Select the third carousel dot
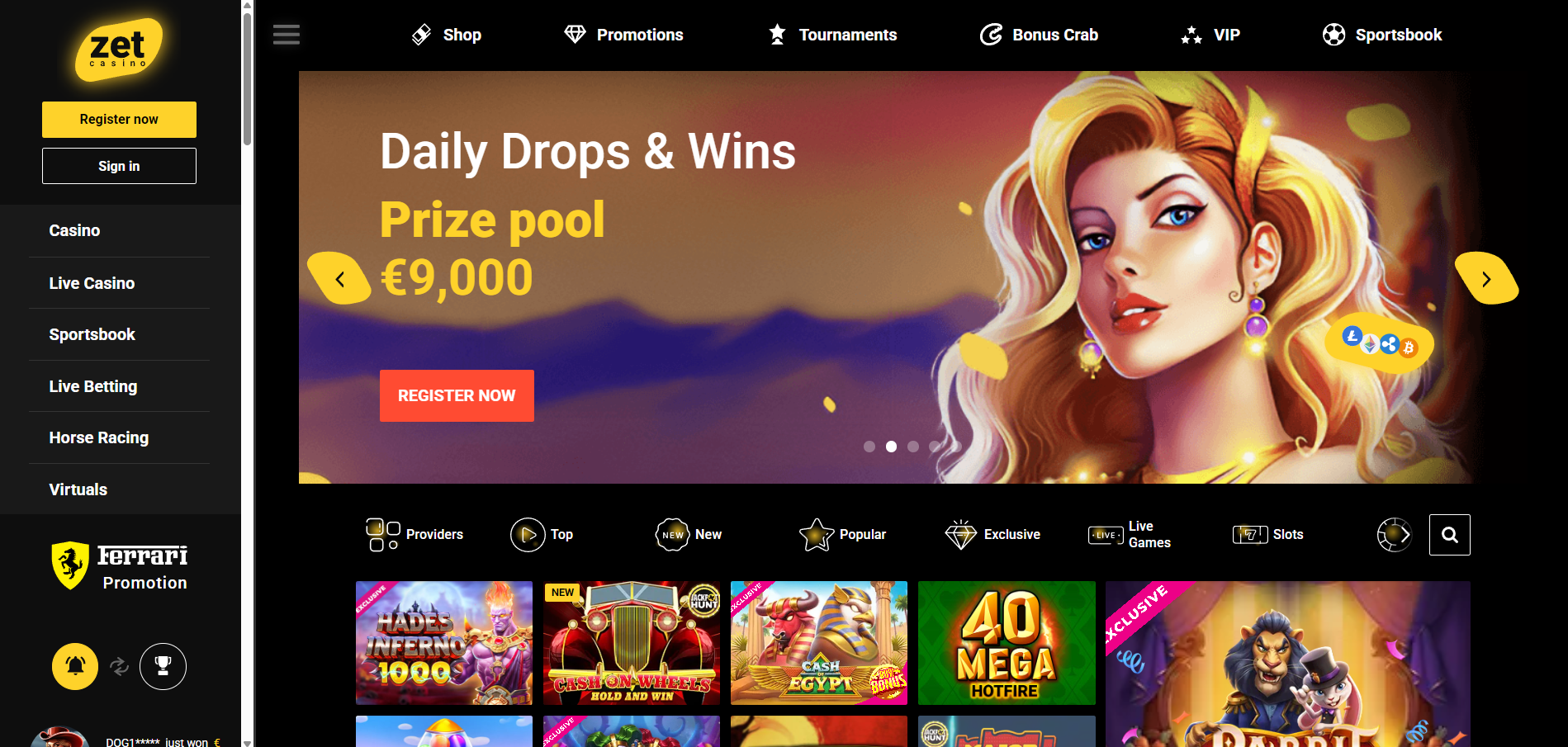1568x747 pixels. (913, 447)
